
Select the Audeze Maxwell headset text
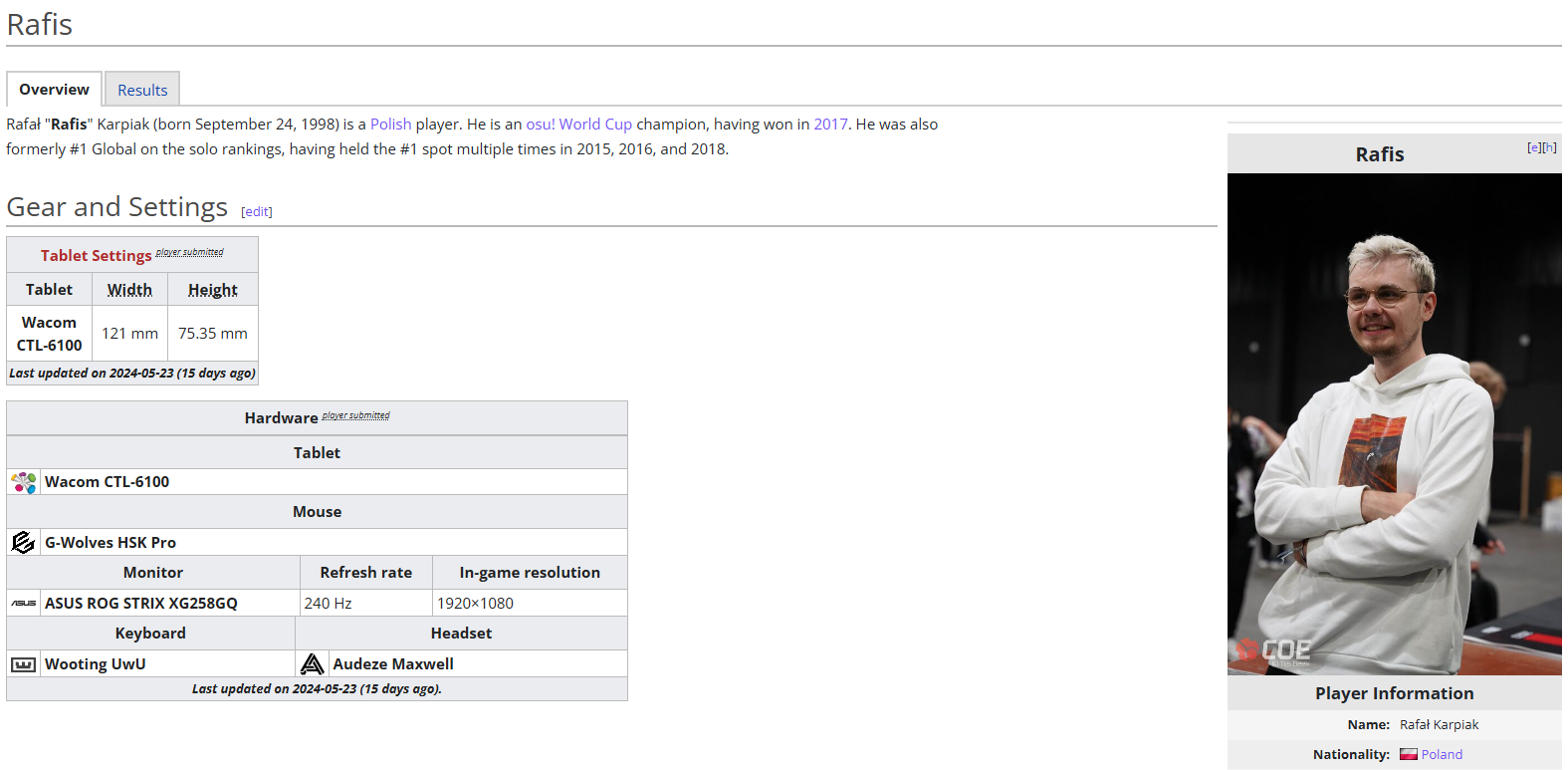(393, 664)
